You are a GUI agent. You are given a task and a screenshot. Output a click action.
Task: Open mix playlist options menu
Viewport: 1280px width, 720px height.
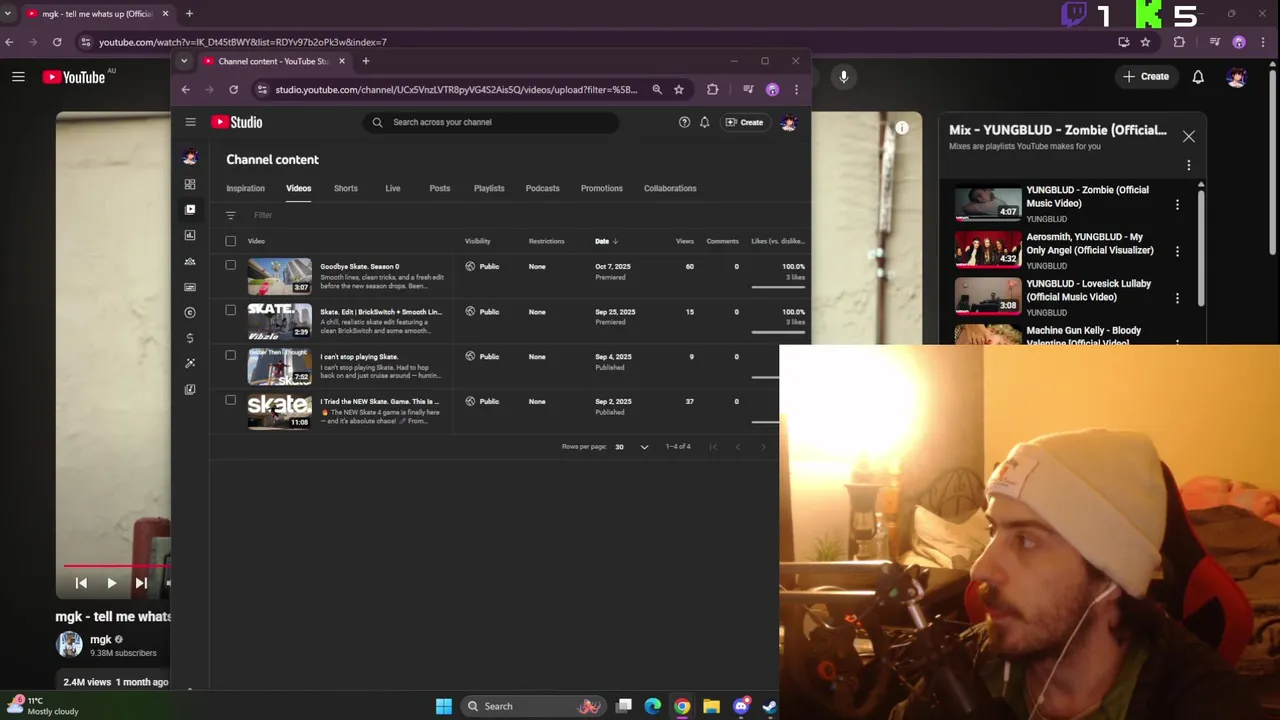[x=1188, y=165]
